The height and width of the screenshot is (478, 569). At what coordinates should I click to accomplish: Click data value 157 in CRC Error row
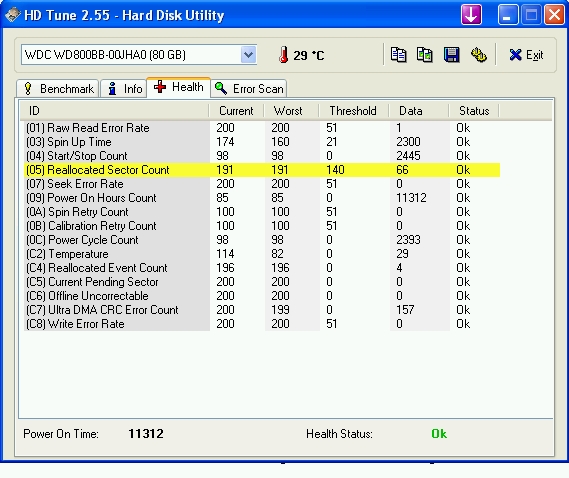pos(405,310)
